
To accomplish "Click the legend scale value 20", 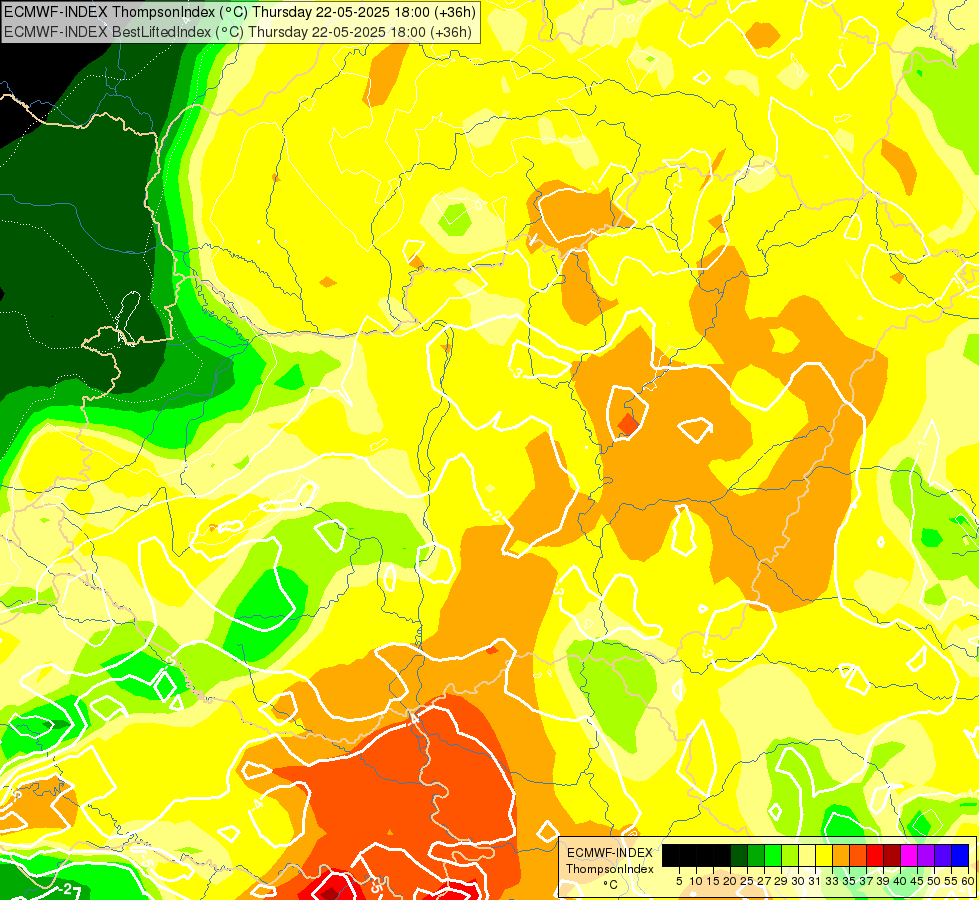I will tap(730, 881).
